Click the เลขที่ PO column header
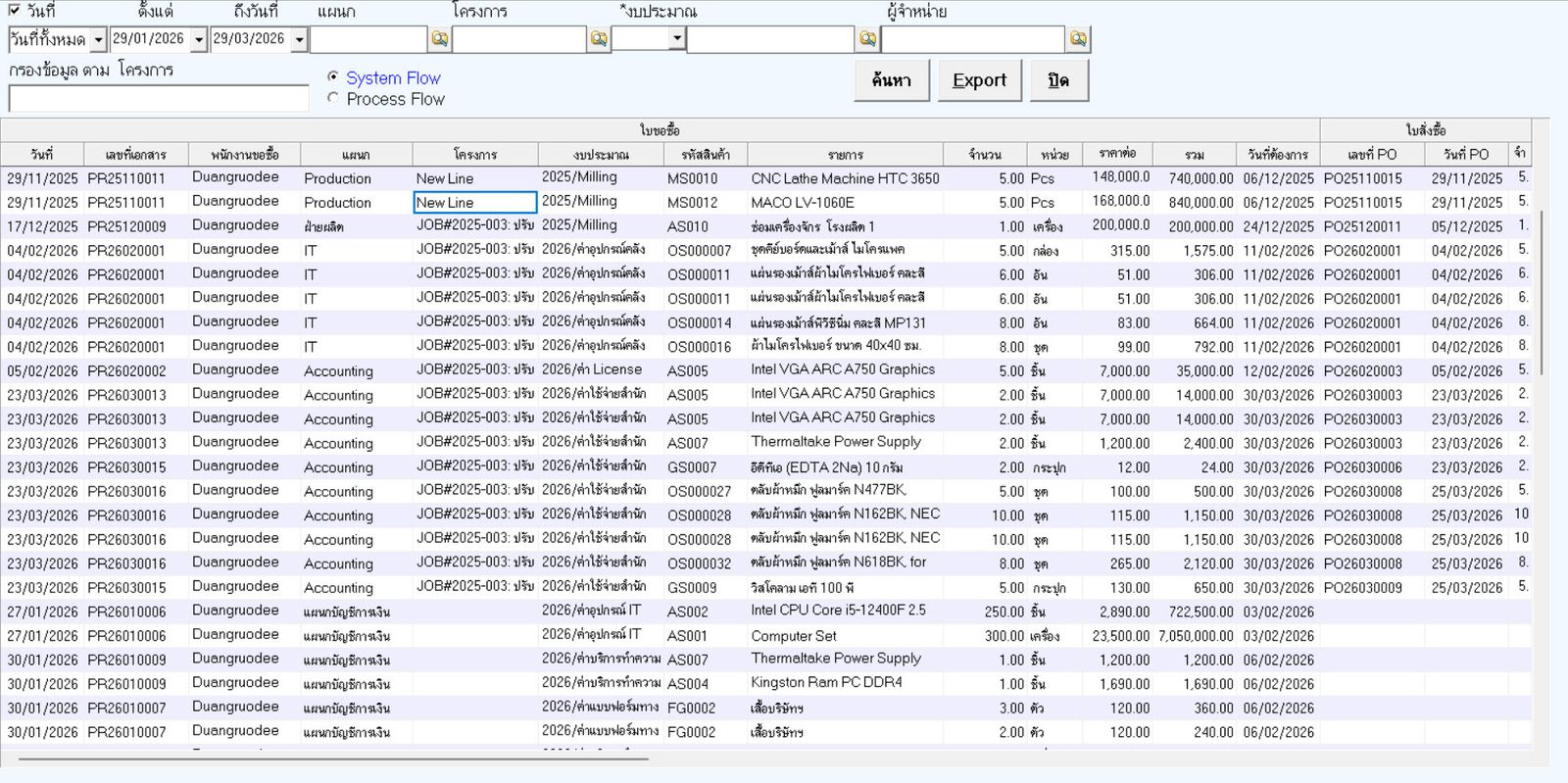 pyautogui.click(x=1371, y=155)
